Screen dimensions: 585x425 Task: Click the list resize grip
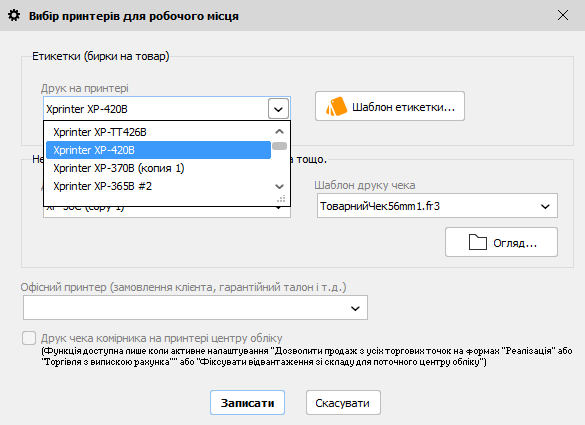coord(281,199)
